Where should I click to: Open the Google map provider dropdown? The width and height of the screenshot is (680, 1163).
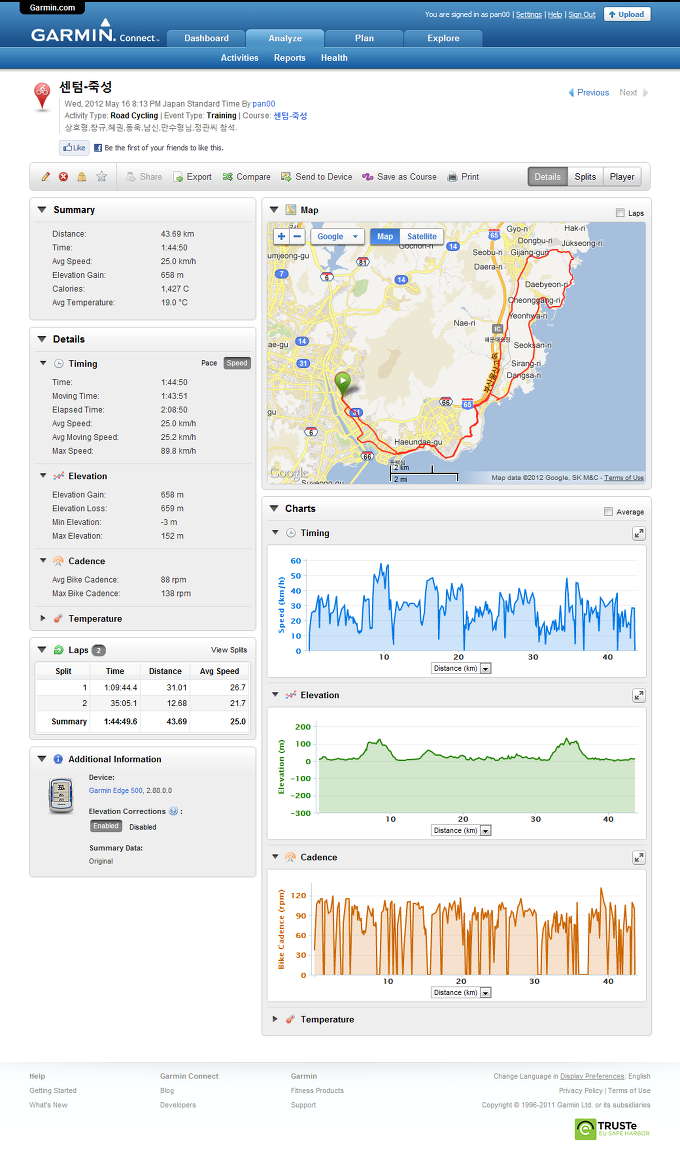coord(337,237)
